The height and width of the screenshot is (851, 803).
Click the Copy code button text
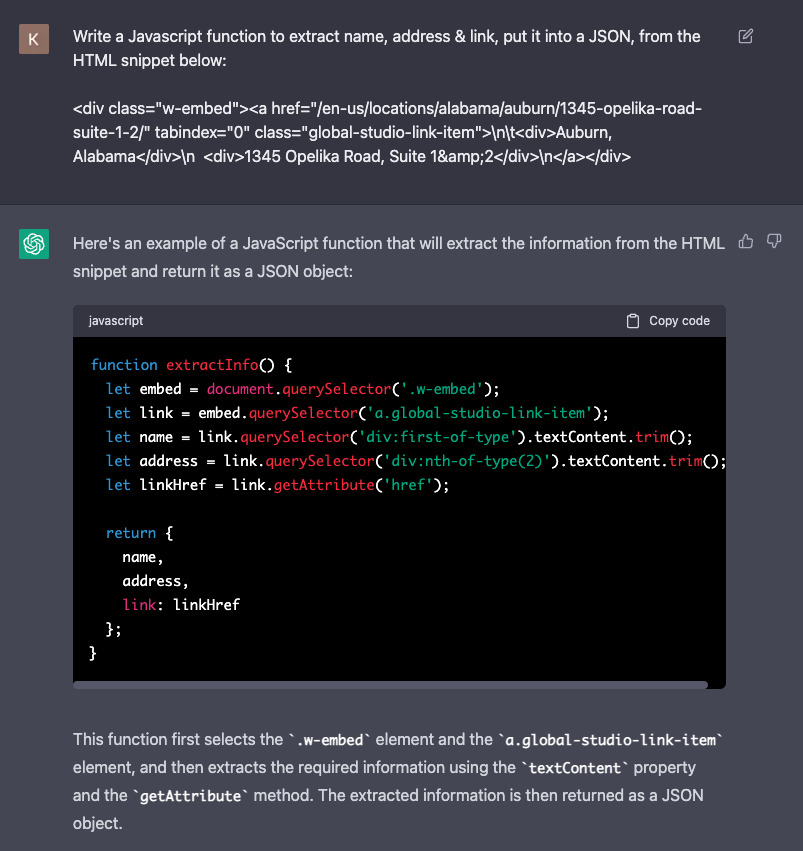coord(679,321)
